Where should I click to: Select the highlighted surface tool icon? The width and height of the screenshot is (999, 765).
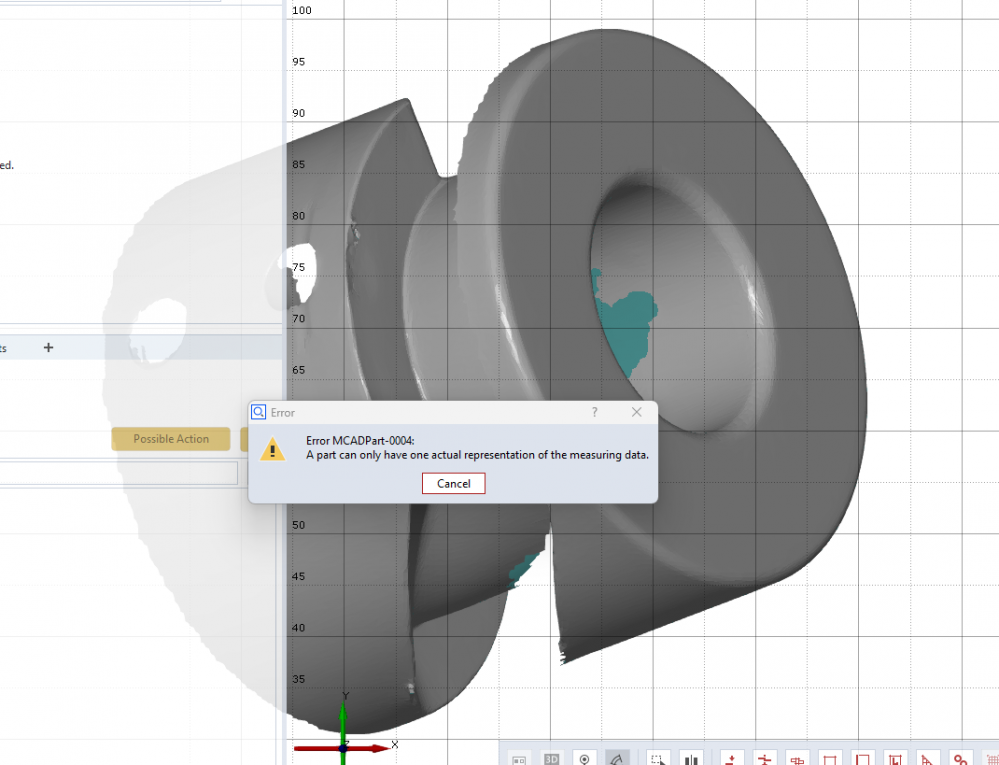618,759
